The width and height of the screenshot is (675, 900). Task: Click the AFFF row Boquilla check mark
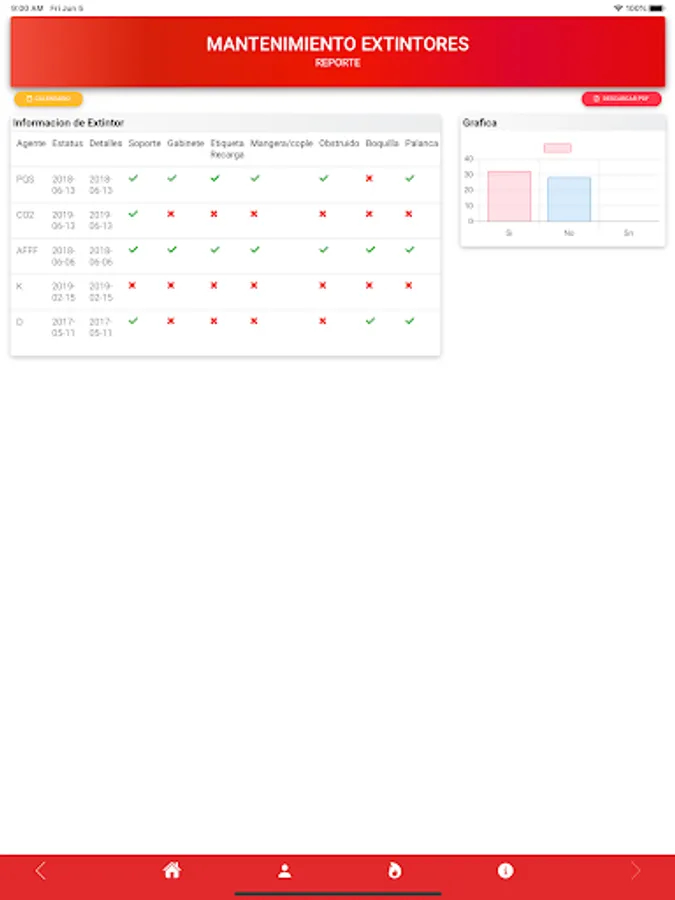(370, 250)
